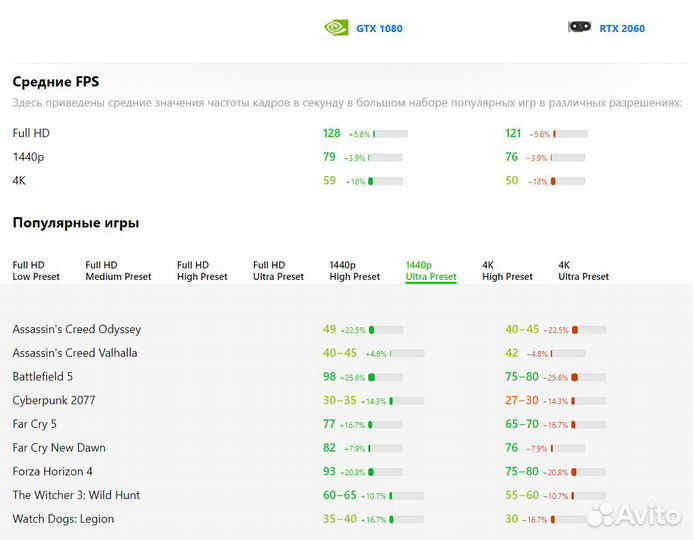Select the Full HD Low Preset tab
This screenshot has height=540, width=693.
point(36,271)
